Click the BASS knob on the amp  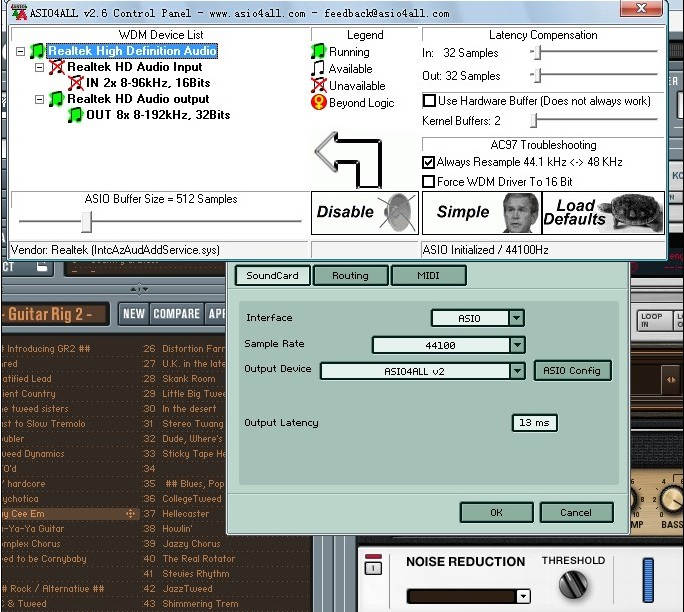[x=671, y=499]
